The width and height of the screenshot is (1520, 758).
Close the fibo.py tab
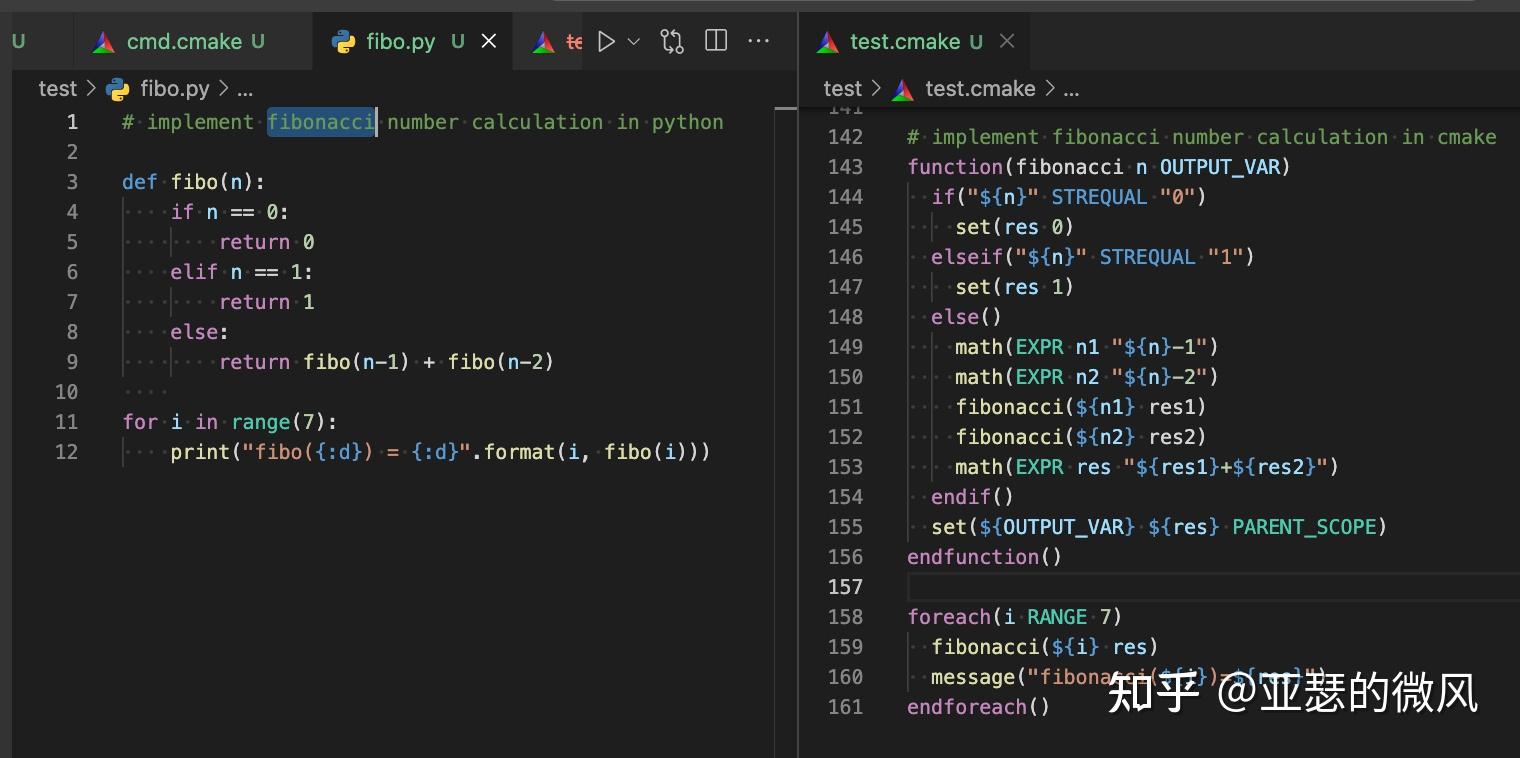pos(488,41)
